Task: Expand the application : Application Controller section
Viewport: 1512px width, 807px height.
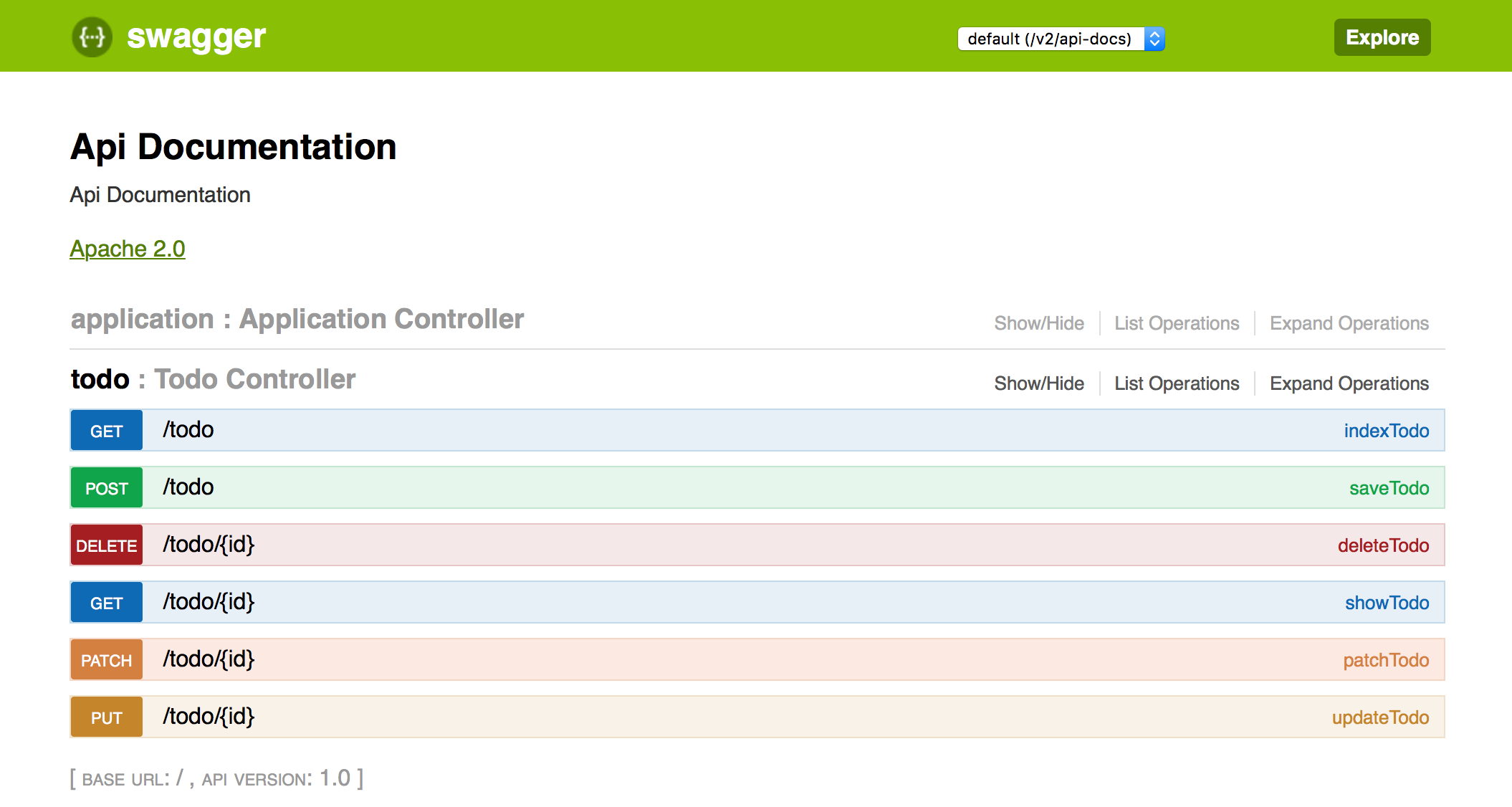Action: [297, 319]
